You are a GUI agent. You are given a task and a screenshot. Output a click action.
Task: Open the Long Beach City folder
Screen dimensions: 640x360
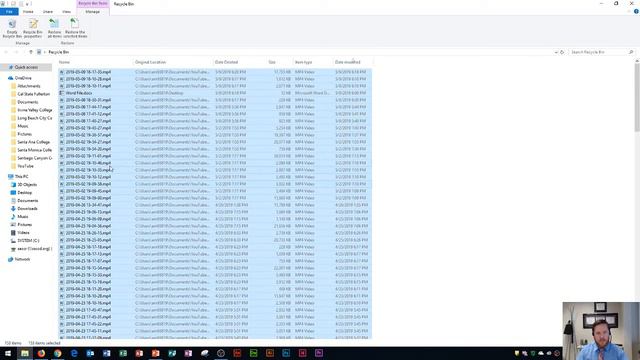tap(34, 118)
